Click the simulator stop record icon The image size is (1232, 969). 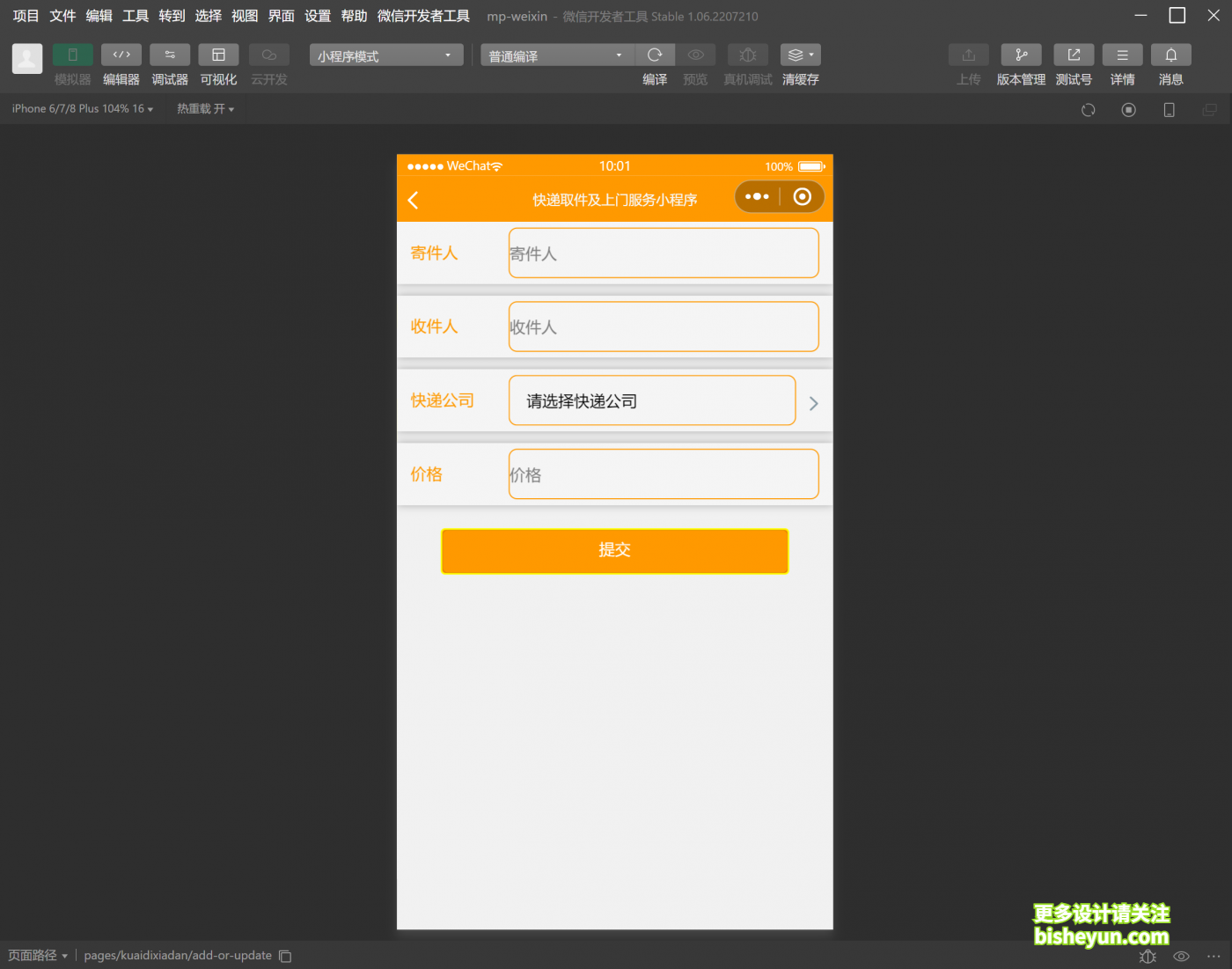coord(1129,110)
